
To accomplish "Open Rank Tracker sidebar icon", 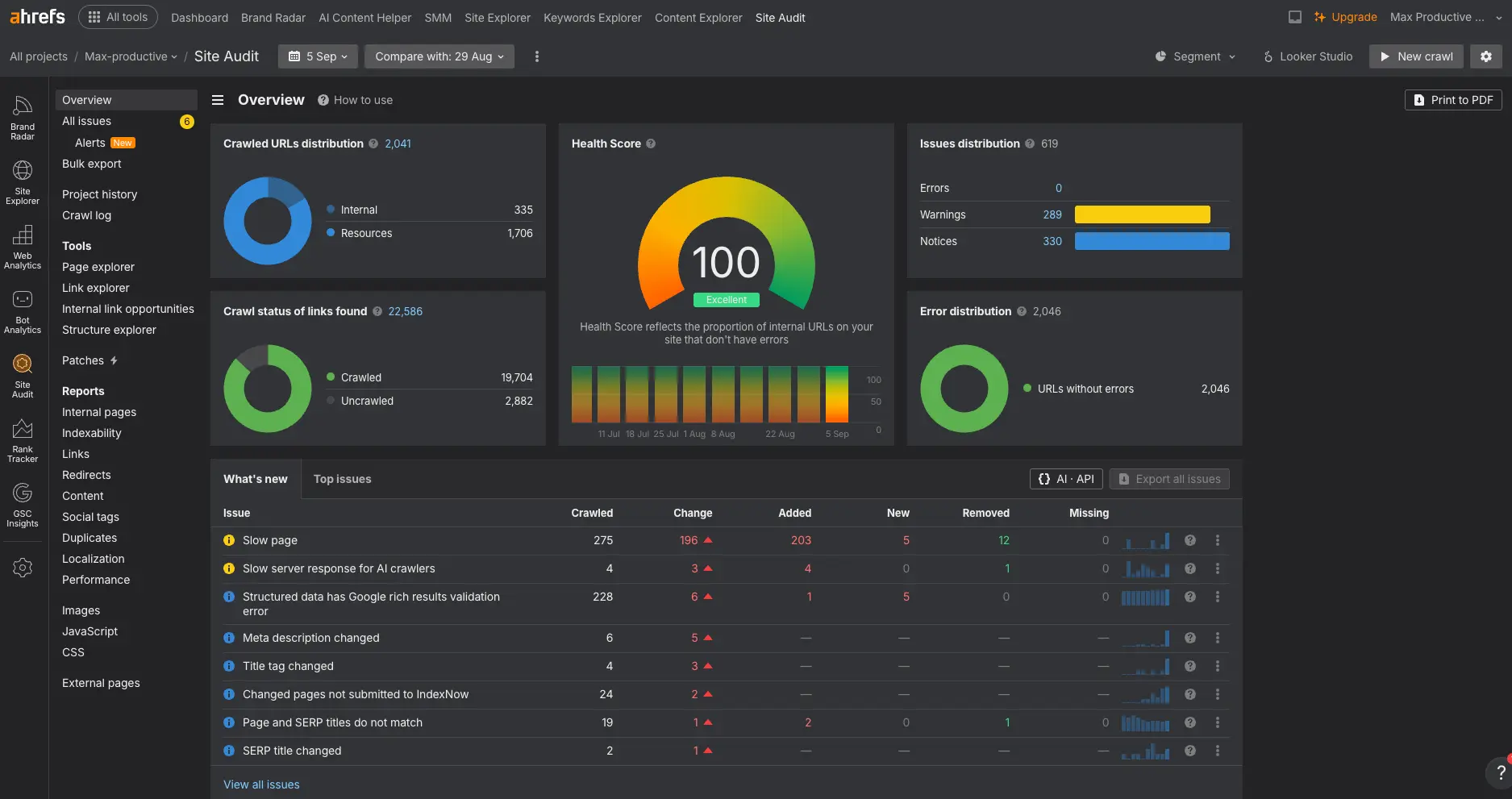I will coord(23,440).
